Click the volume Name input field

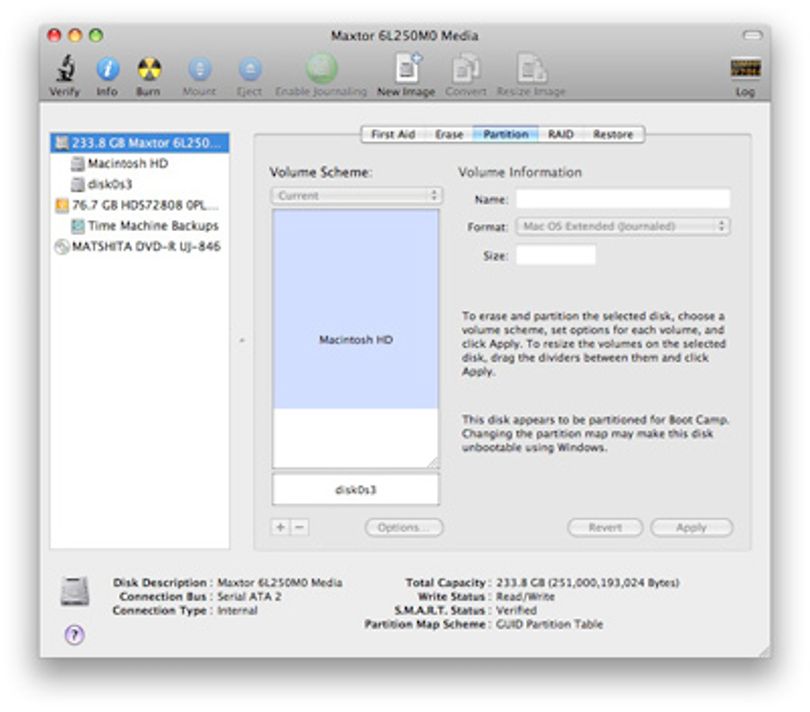click(x=623, y=199)
